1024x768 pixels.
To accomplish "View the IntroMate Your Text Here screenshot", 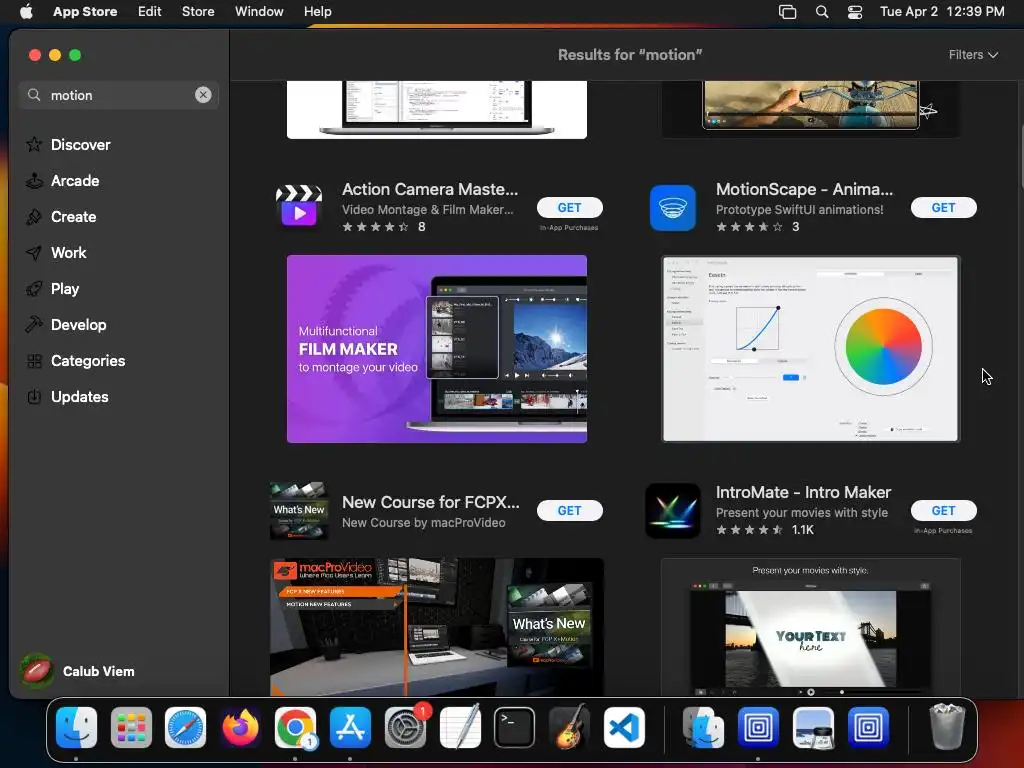I will point(810,627).
